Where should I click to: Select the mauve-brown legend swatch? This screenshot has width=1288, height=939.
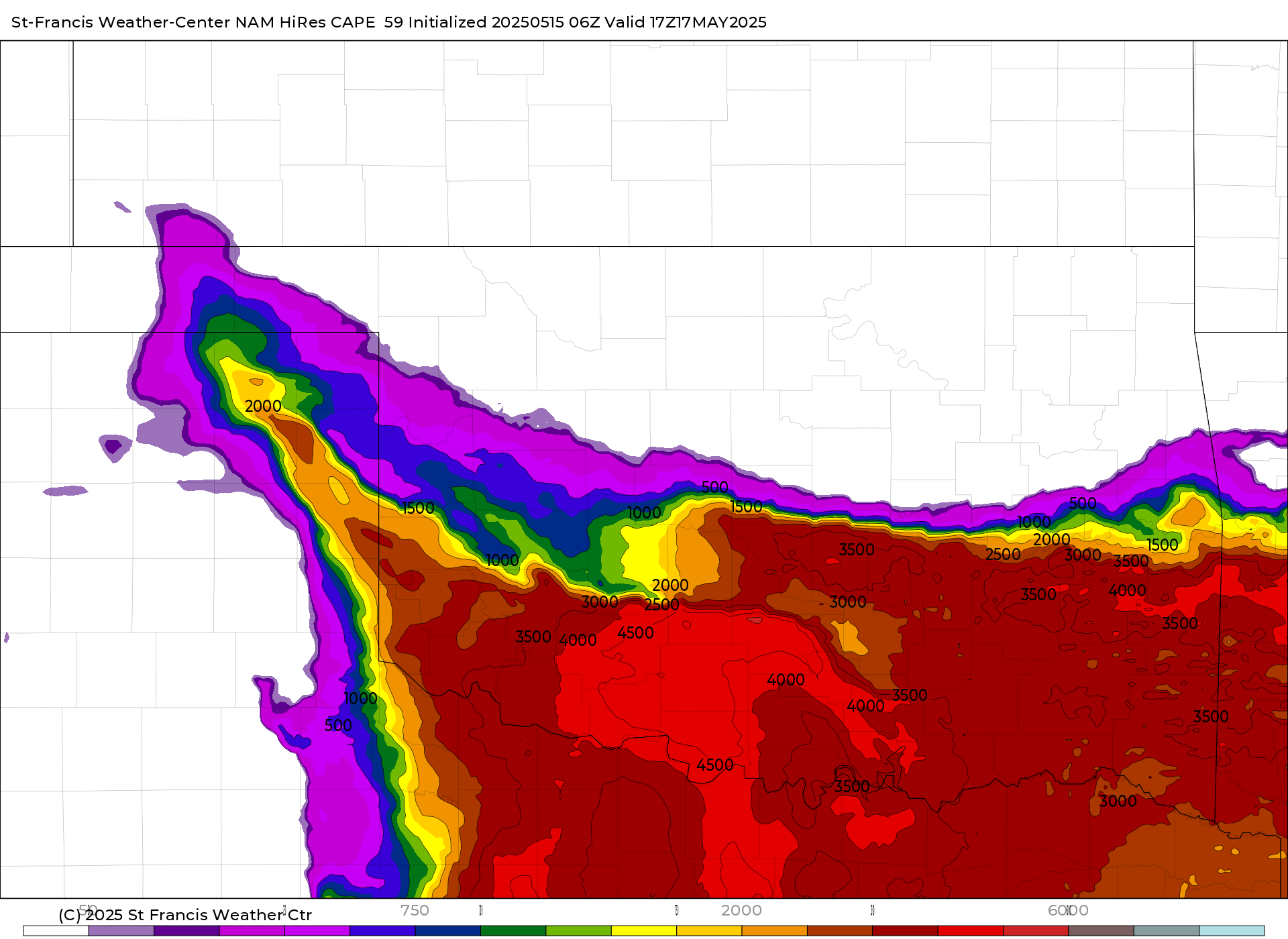click(x=1102, y=931)
